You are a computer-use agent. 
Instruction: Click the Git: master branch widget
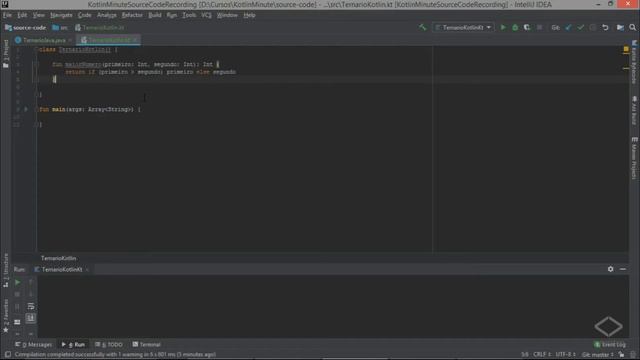pos(598,355)
